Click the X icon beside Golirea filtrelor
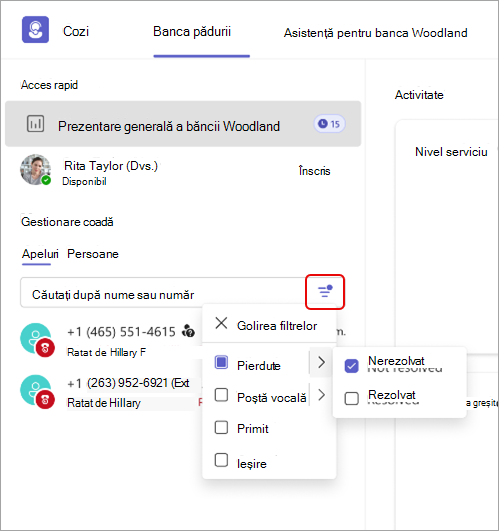Image resolution: width=499 pixels, height=531 pixels. [221, 323]
